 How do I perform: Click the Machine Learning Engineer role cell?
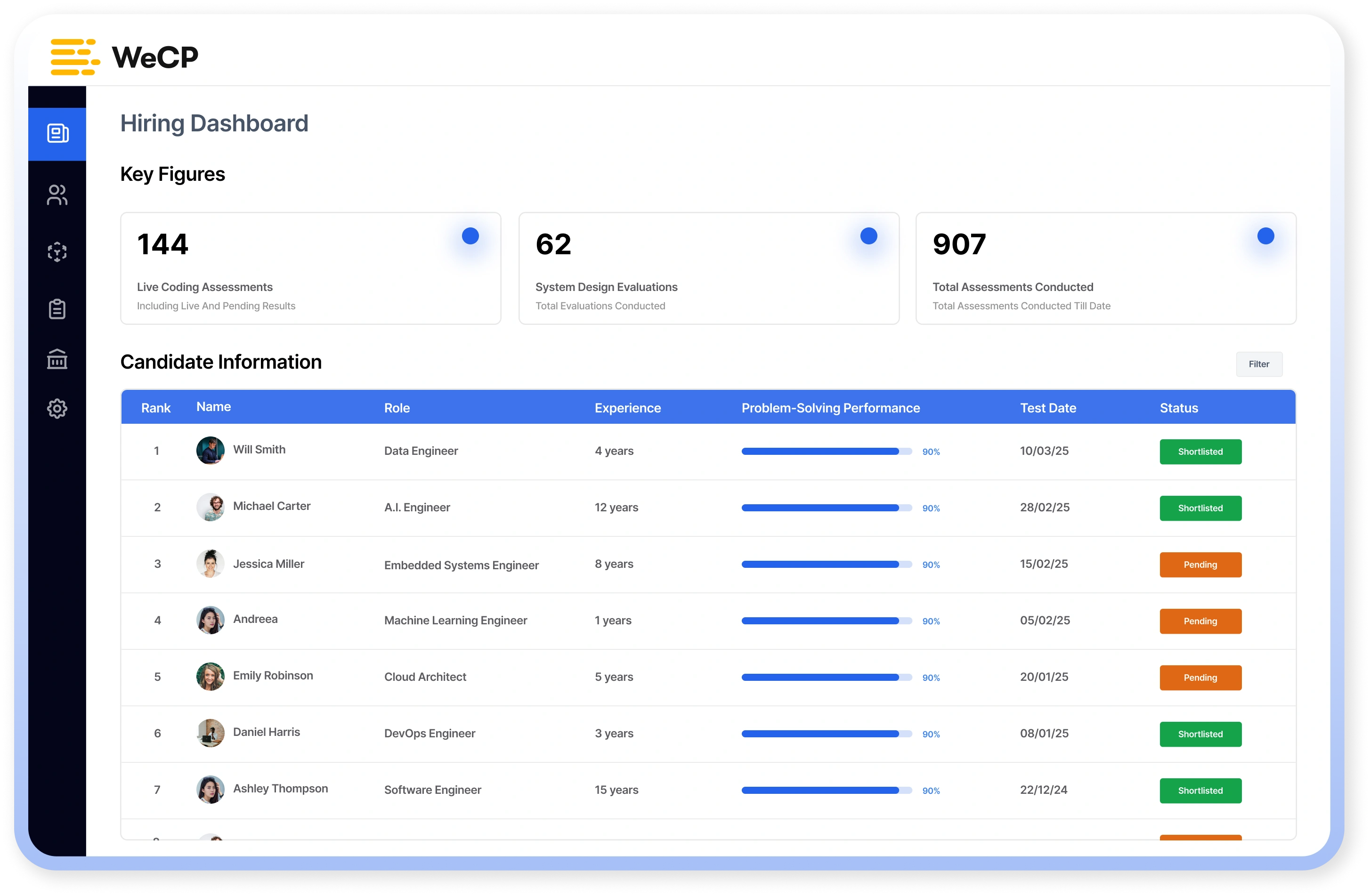(456, 621)
